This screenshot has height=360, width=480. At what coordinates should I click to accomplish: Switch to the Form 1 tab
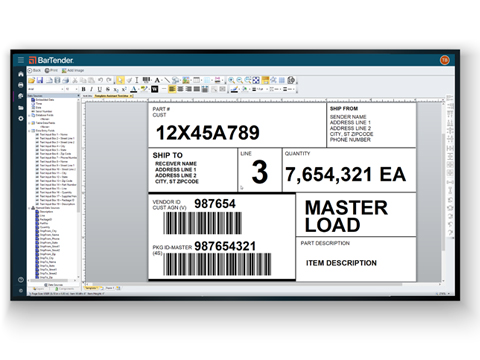109,288
